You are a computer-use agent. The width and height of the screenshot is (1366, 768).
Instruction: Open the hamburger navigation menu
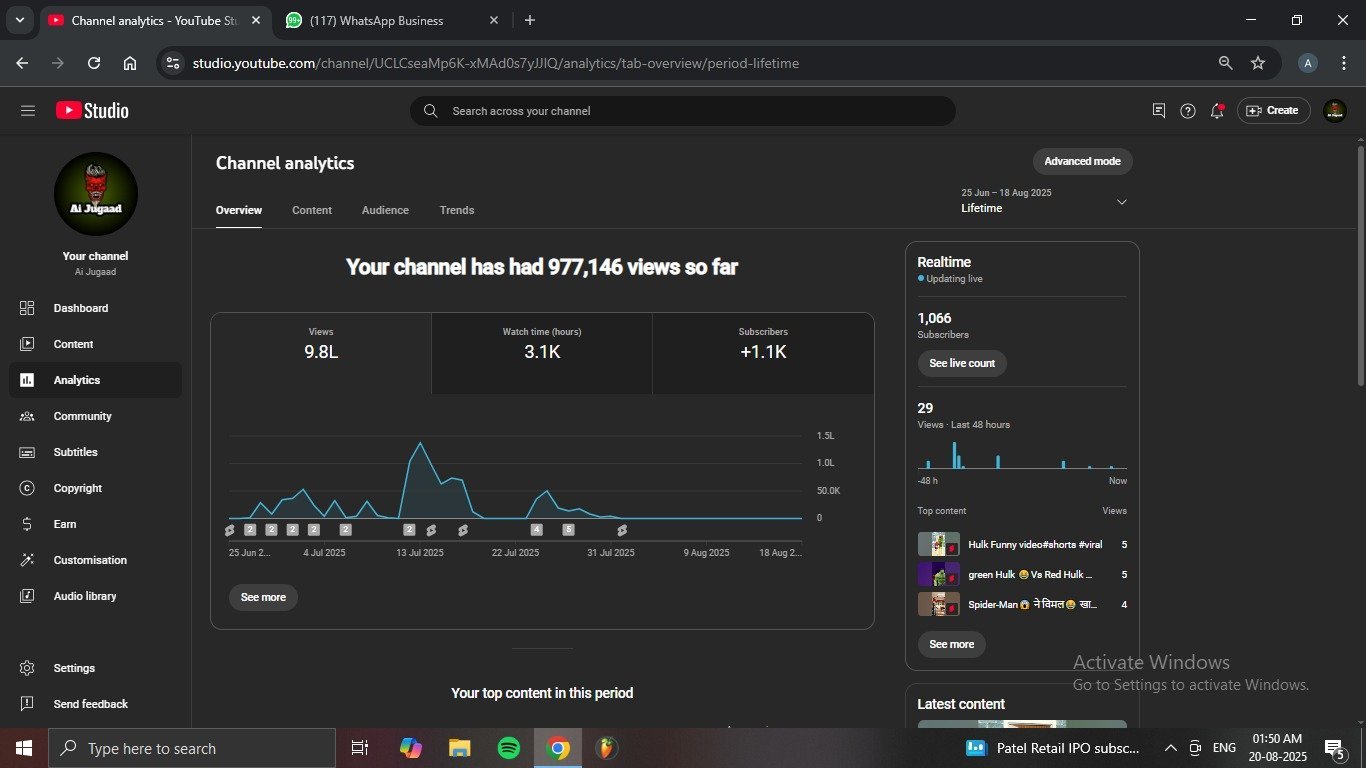coord(27,111)
